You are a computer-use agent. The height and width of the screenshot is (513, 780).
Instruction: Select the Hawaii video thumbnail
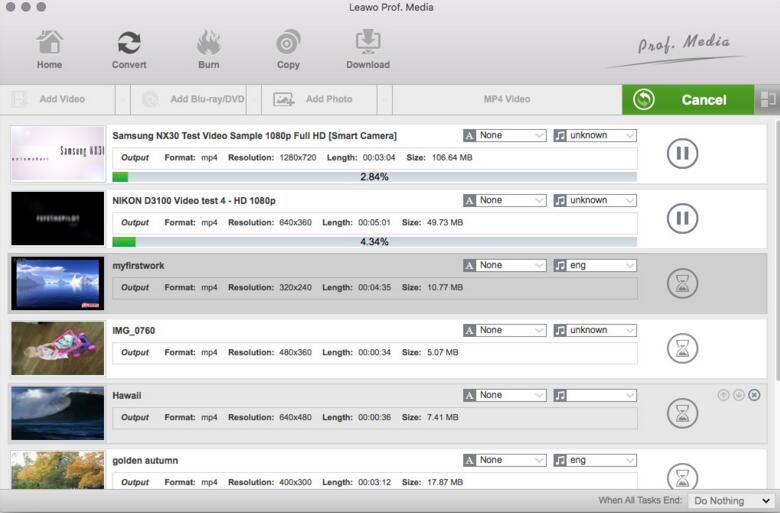pyautogui.click(x=58, y=413)
